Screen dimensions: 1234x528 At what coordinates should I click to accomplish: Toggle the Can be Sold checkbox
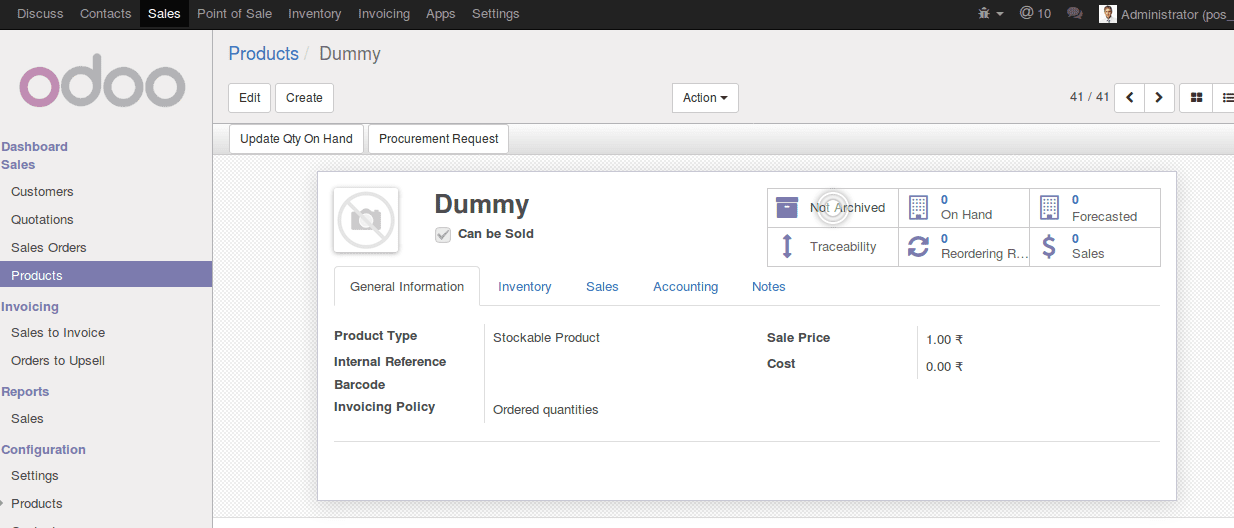click(443, 234)
